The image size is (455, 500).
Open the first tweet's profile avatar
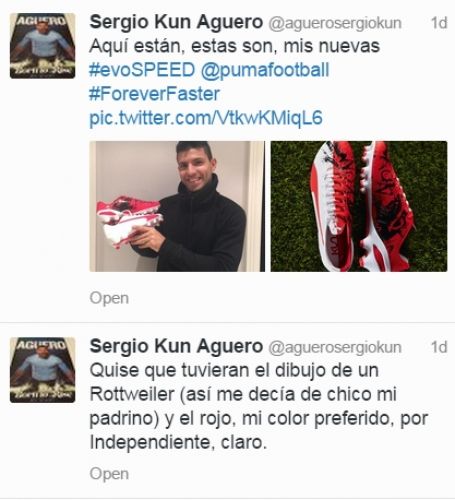click(42, 46)
